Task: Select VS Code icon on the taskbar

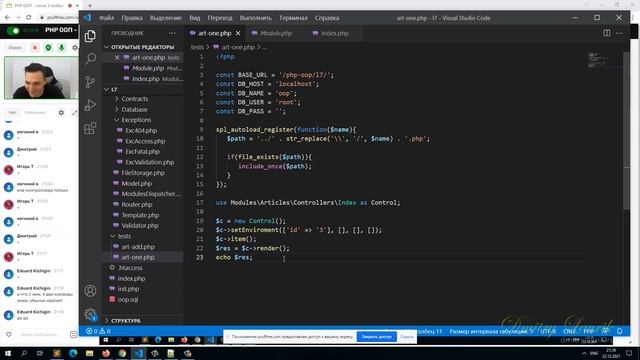Action: pyautogui.click(x=138, y=353)
